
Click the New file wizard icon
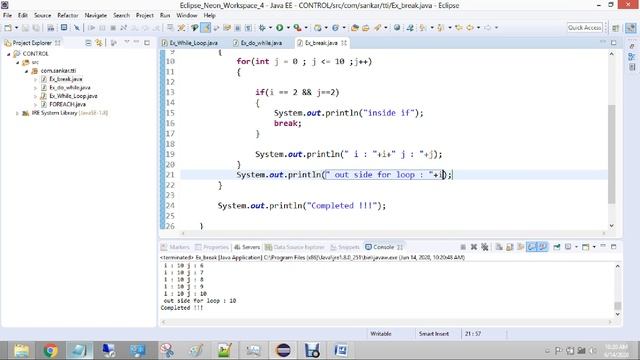click(x=8, y=28)
